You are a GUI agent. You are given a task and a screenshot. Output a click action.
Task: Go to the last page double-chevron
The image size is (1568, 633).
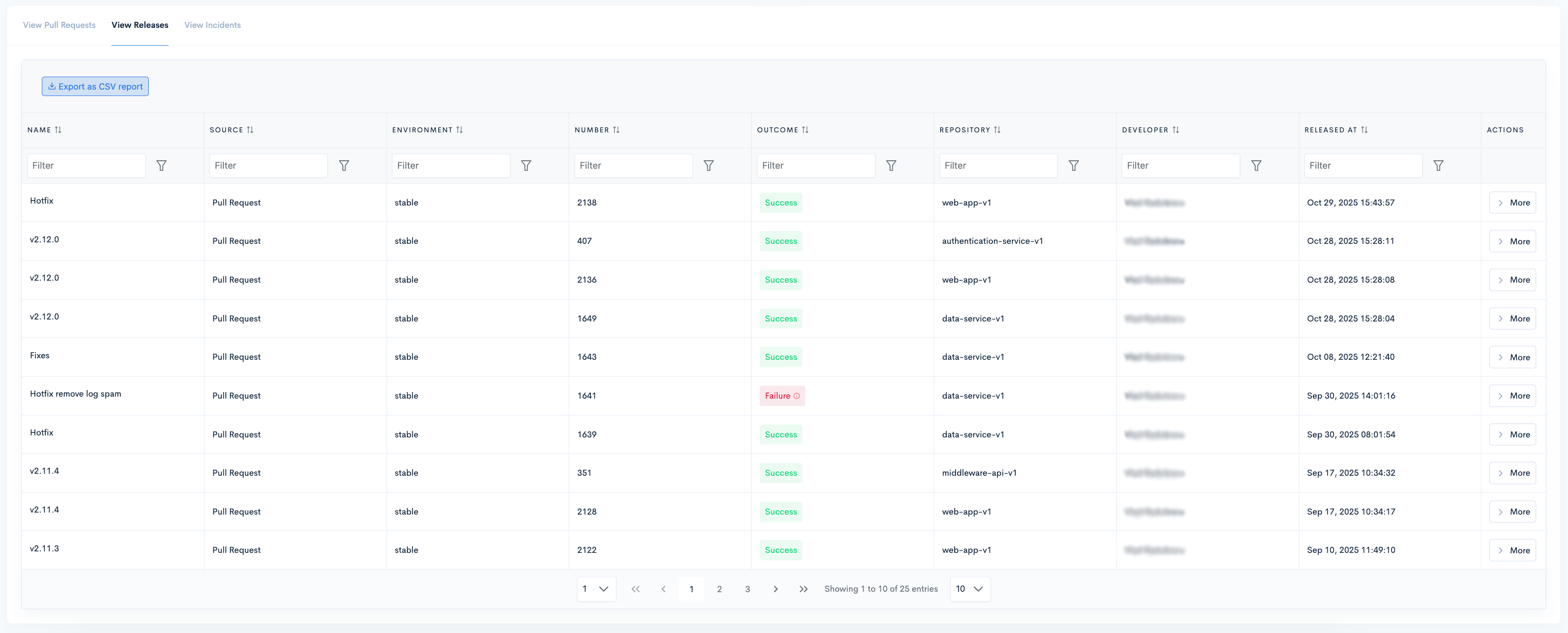coord(803,589)
